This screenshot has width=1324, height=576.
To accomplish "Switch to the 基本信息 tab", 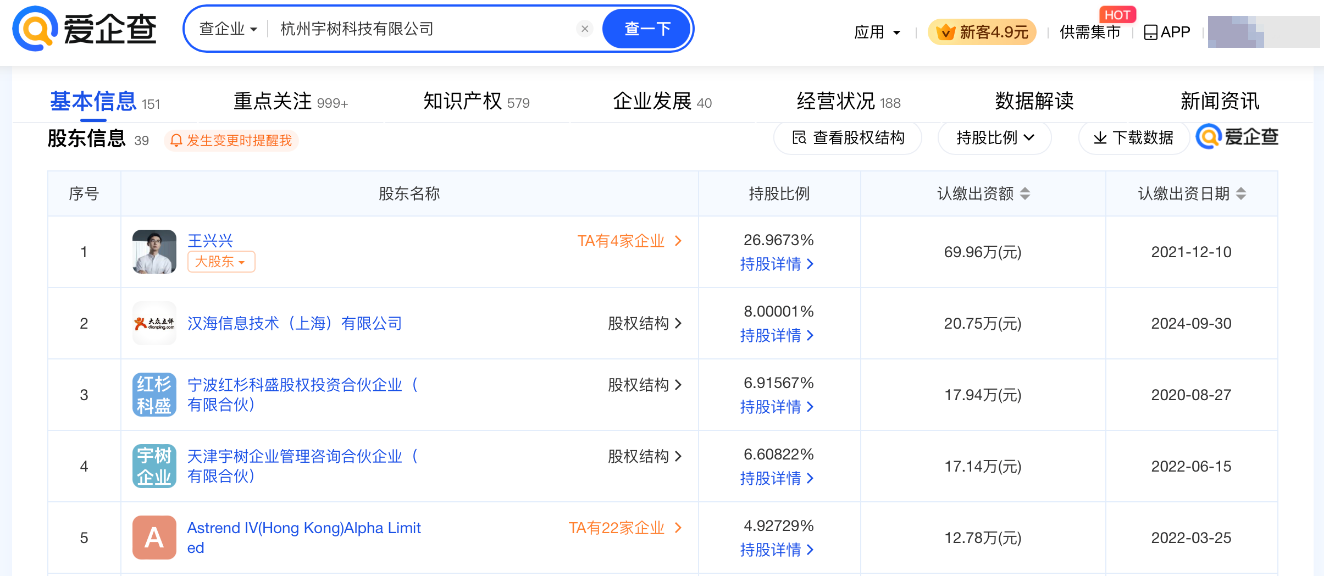I will click(105, 102).
